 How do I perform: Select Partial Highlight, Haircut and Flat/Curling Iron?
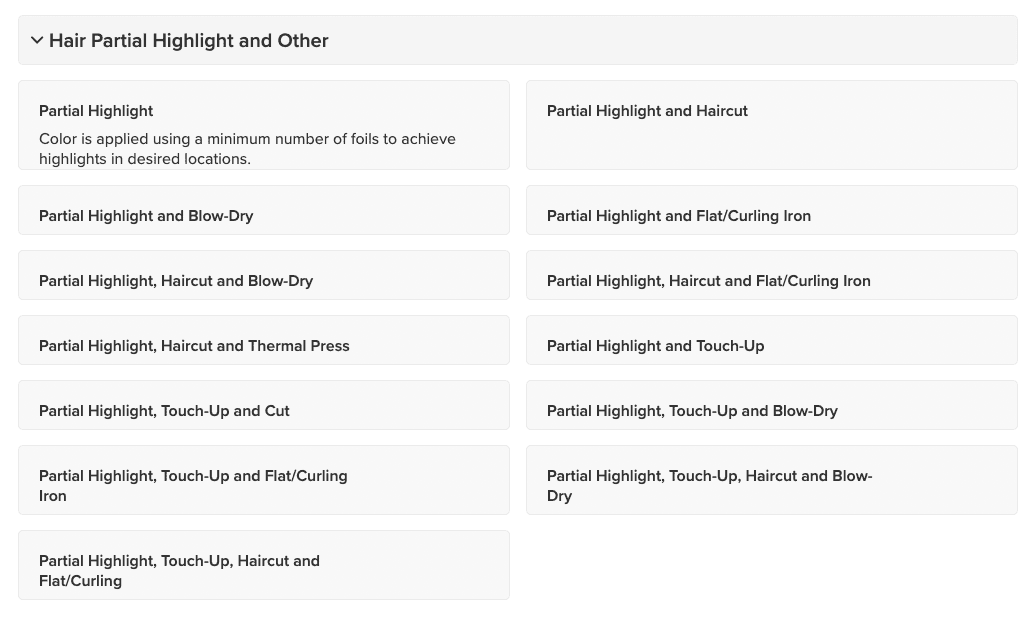[x=772, y=275]
